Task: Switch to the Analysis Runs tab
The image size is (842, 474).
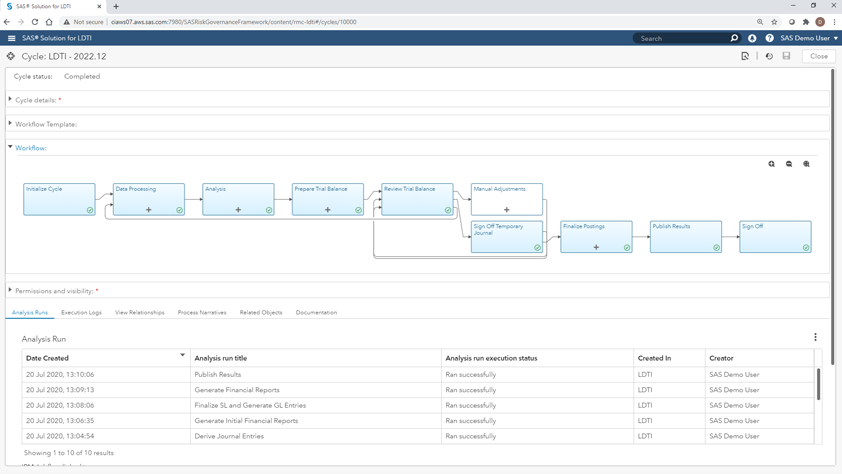Action: tap(30, 312)
